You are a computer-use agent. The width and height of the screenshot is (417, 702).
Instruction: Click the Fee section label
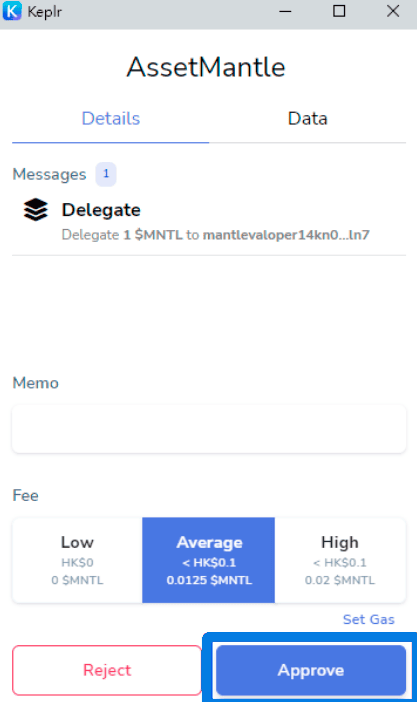pyautogui.click(x=26, y=496)
